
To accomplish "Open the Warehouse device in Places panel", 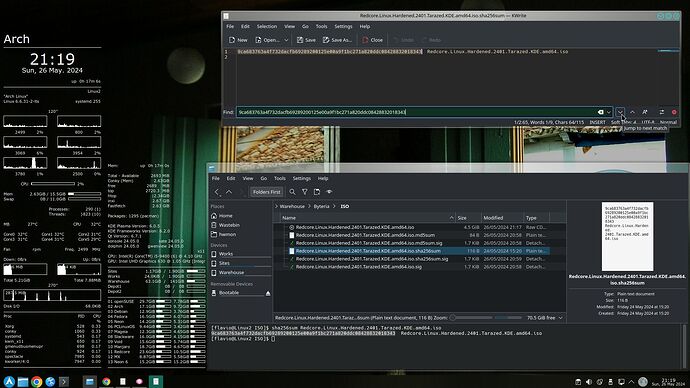I will [241, 273].
